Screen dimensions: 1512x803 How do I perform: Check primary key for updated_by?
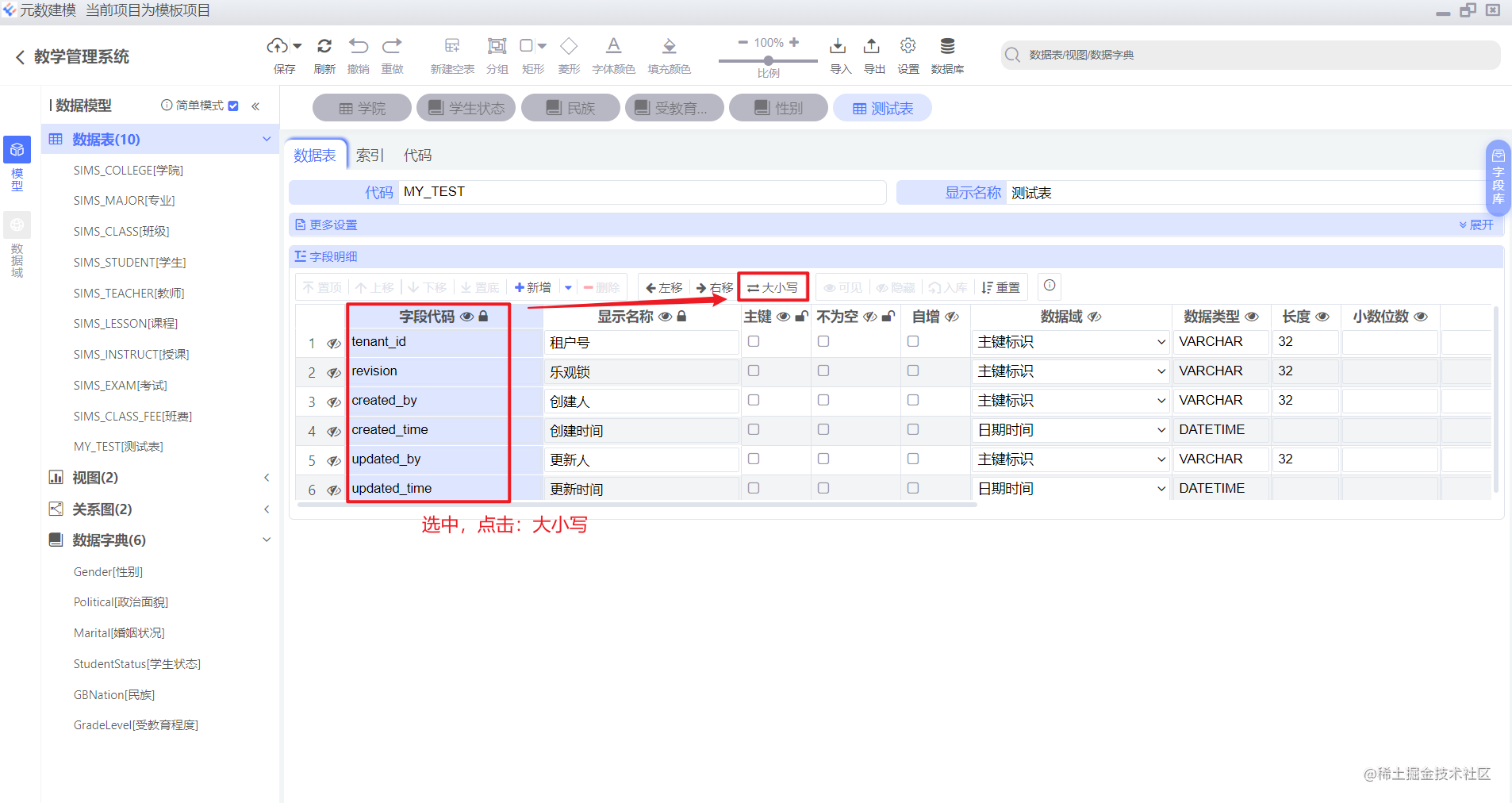754,459
